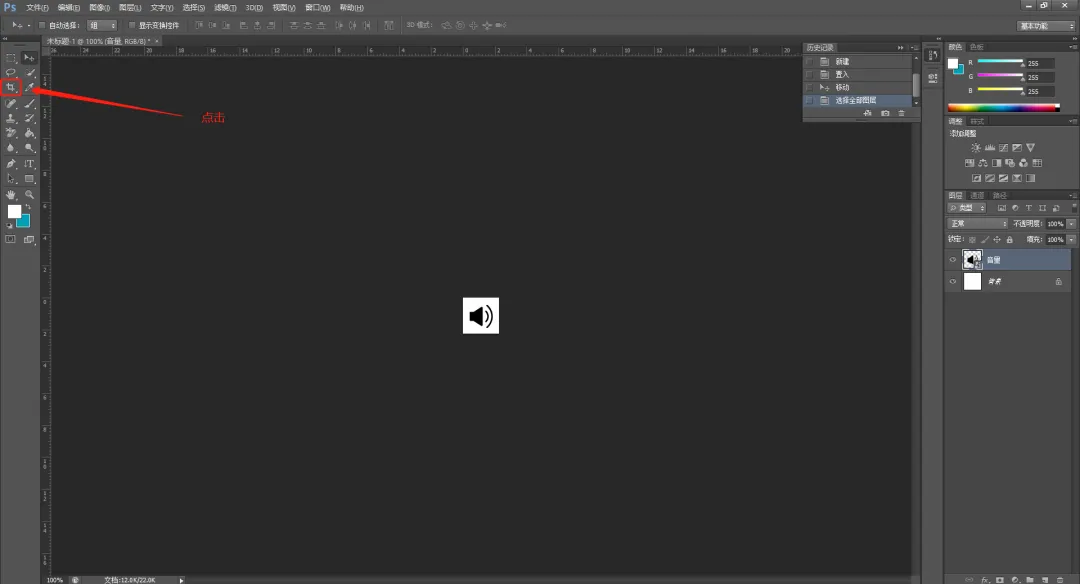Open a Curves adjustment in the Adjustments panel
Image resolution: width=1080 pixels, height=584 pixels.
(1003, 147)
